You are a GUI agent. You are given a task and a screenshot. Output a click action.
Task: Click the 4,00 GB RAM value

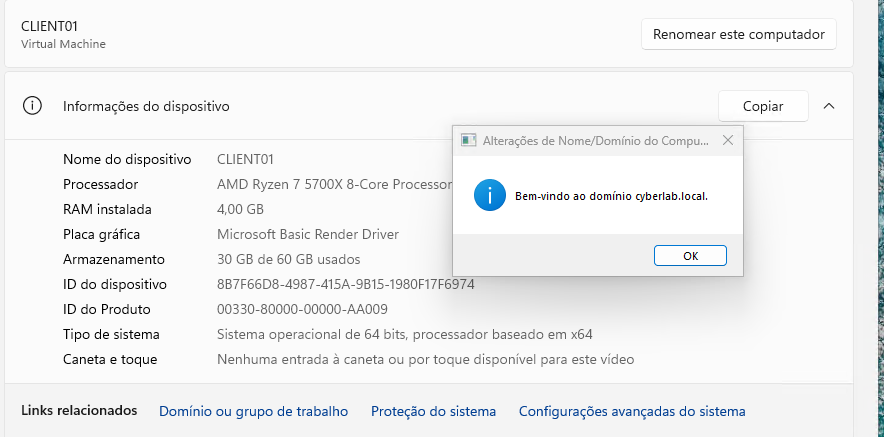tap(240, 209)
